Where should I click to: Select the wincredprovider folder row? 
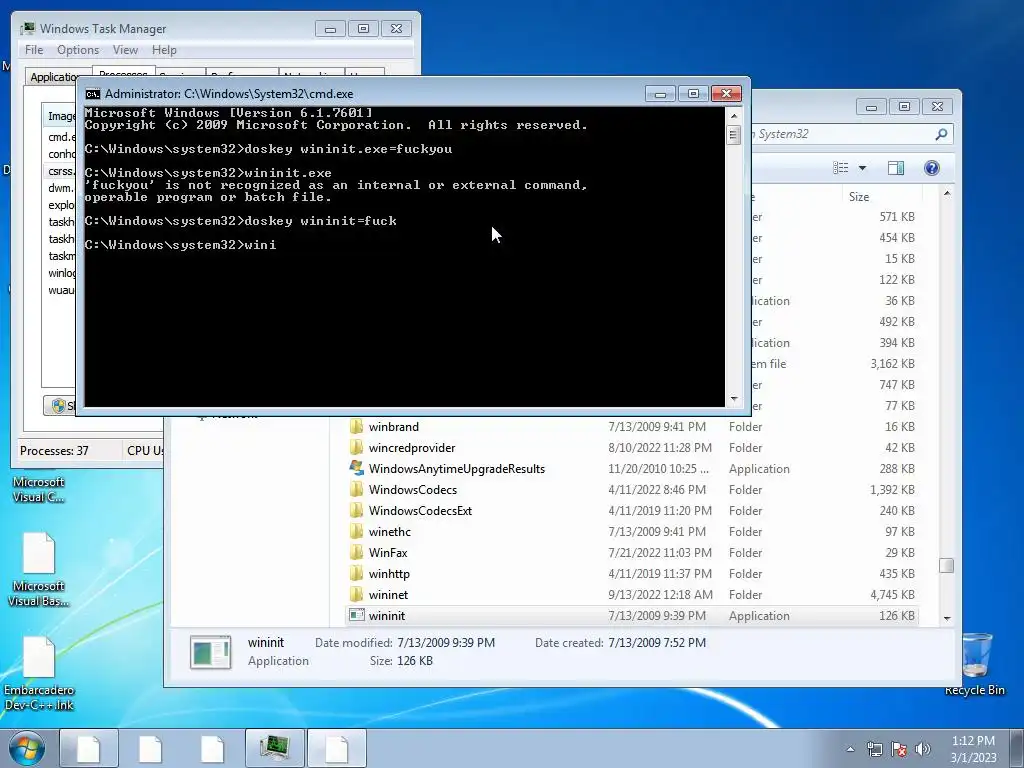coord(631,447)
